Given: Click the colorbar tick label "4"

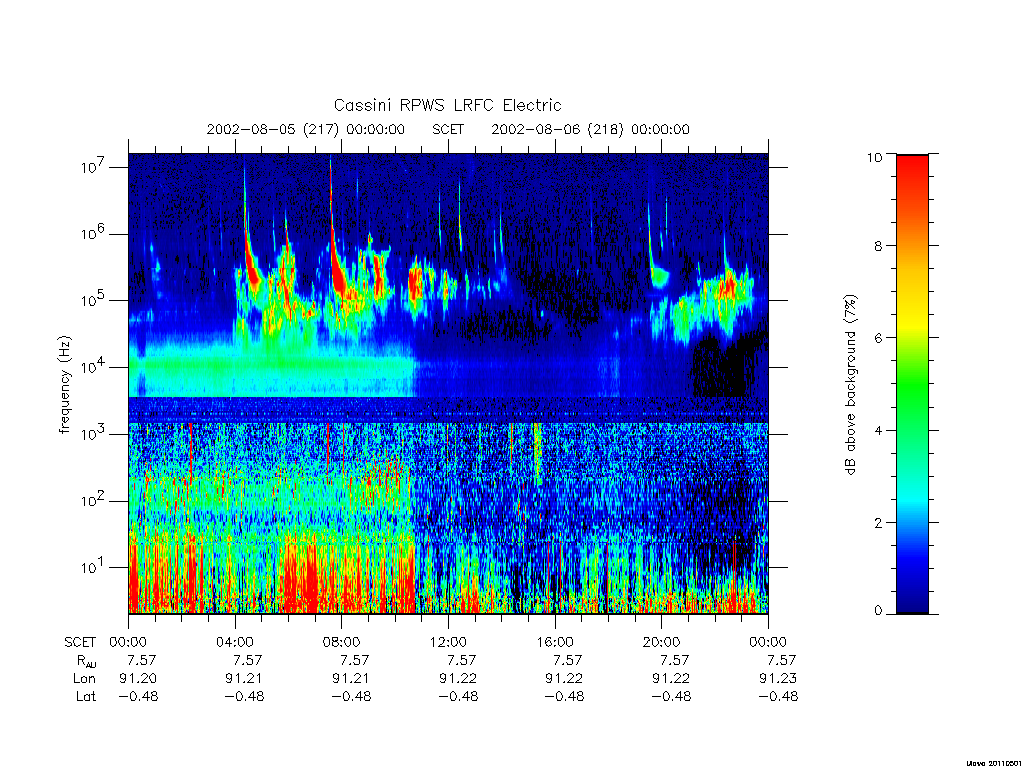Looking at the screenshot, I should pyautogui.click(x=878, y=430).
